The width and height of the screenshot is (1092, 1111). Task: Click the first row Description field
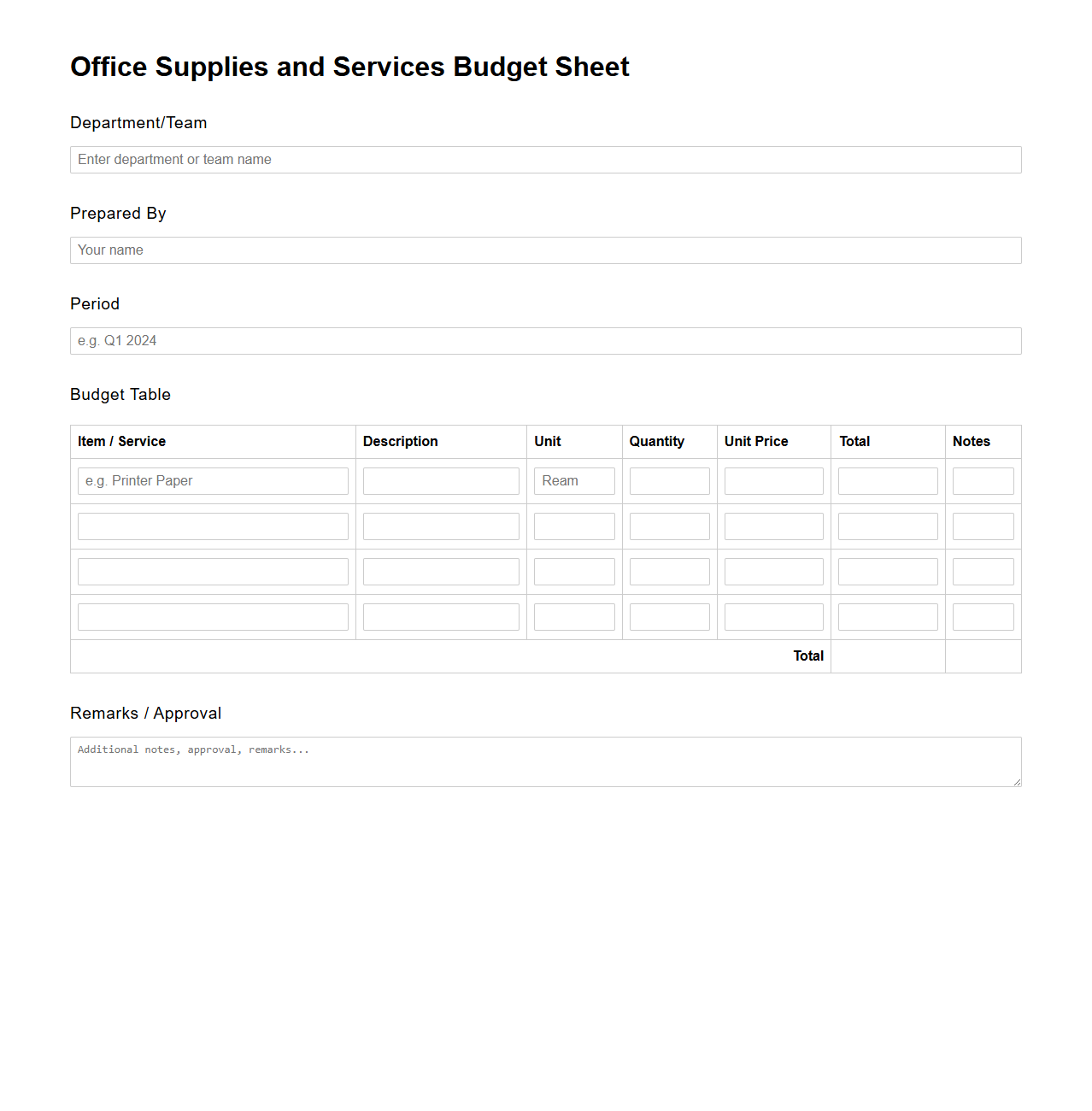point(441,480)
